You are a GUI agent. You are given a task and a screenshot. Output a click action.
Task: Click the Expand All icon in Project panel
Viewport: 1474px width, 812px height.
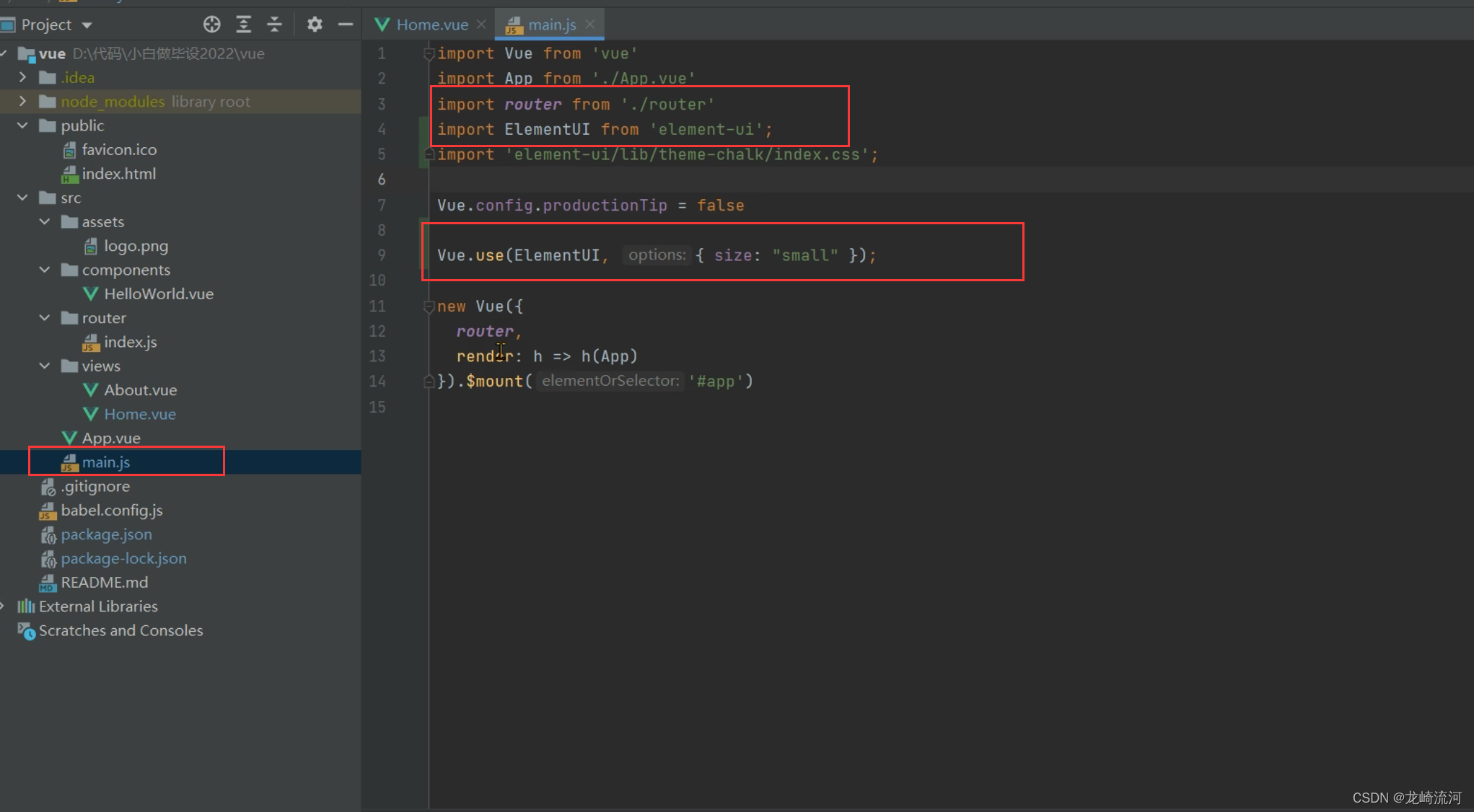tap(244, 25)
